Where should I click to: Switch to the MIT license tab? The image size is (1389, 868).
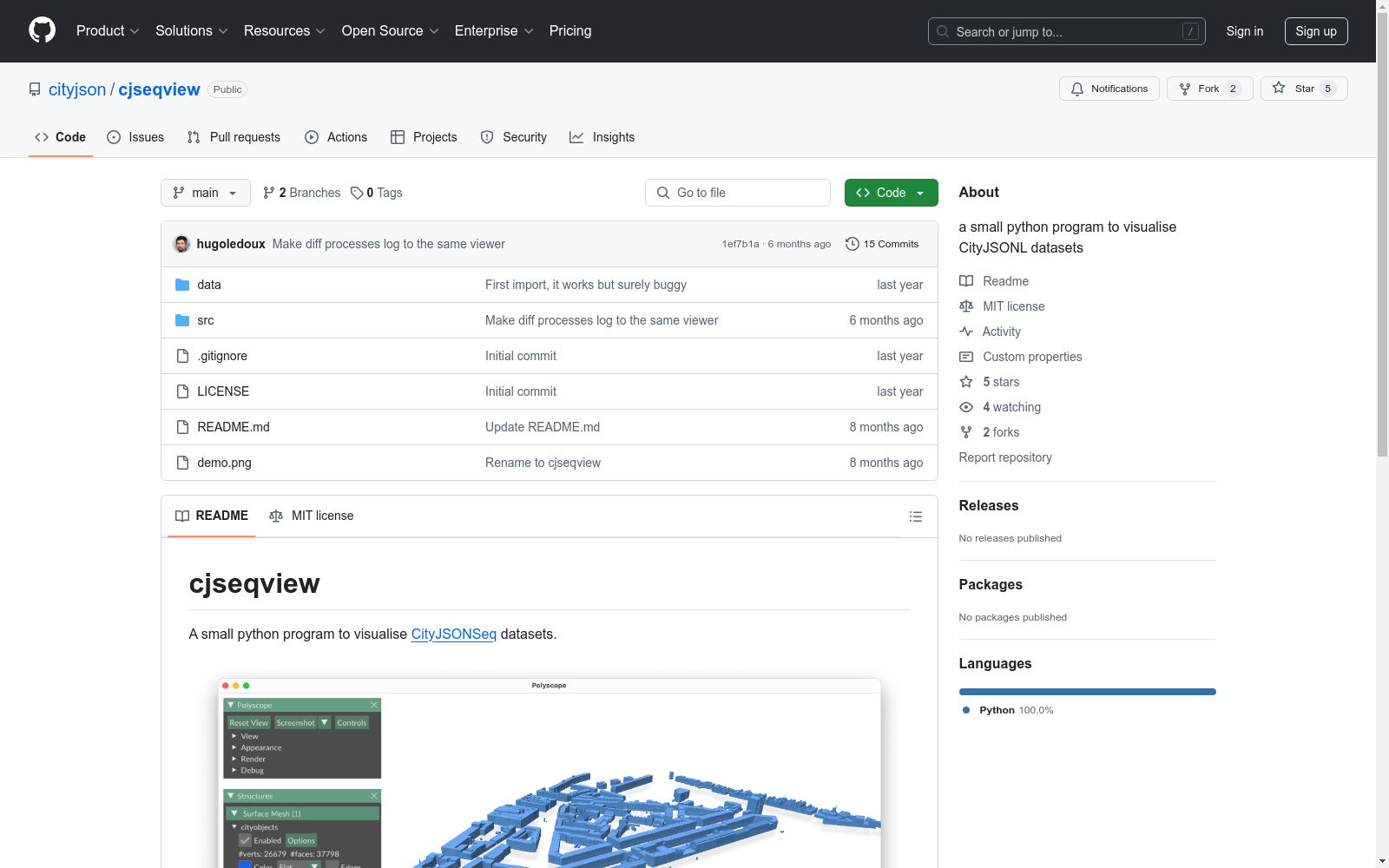tap(312, 516)
